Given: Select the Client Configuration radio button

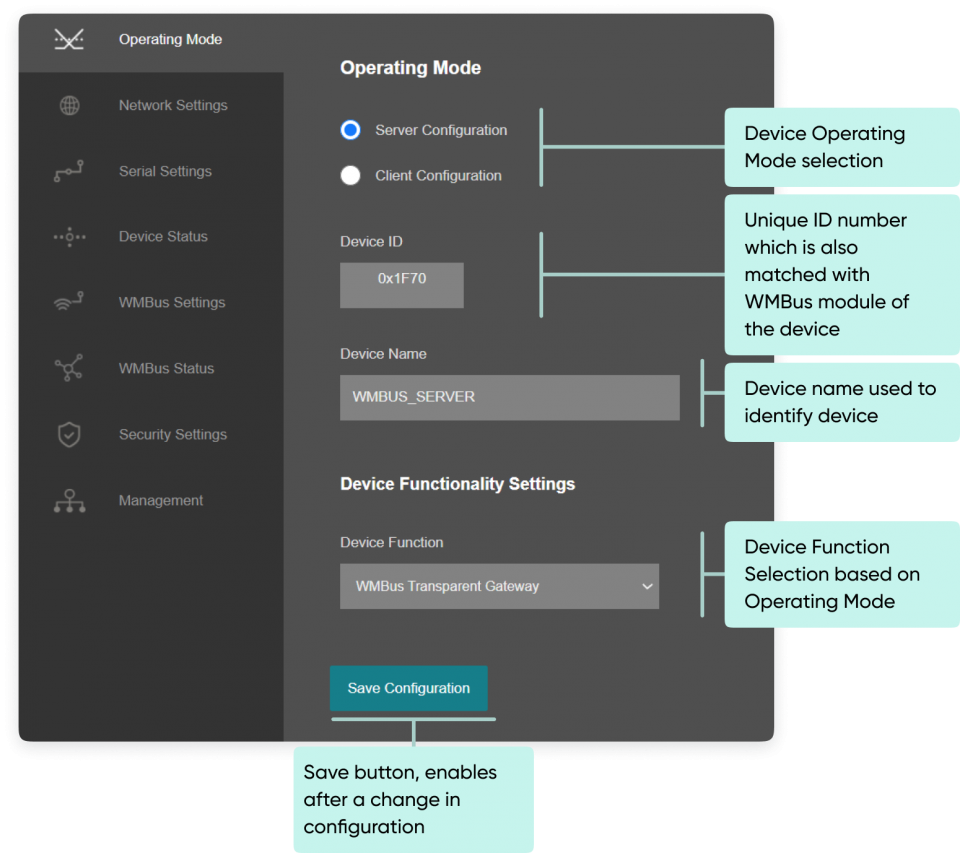Looking at the screenshot, I should pos(350,175).
